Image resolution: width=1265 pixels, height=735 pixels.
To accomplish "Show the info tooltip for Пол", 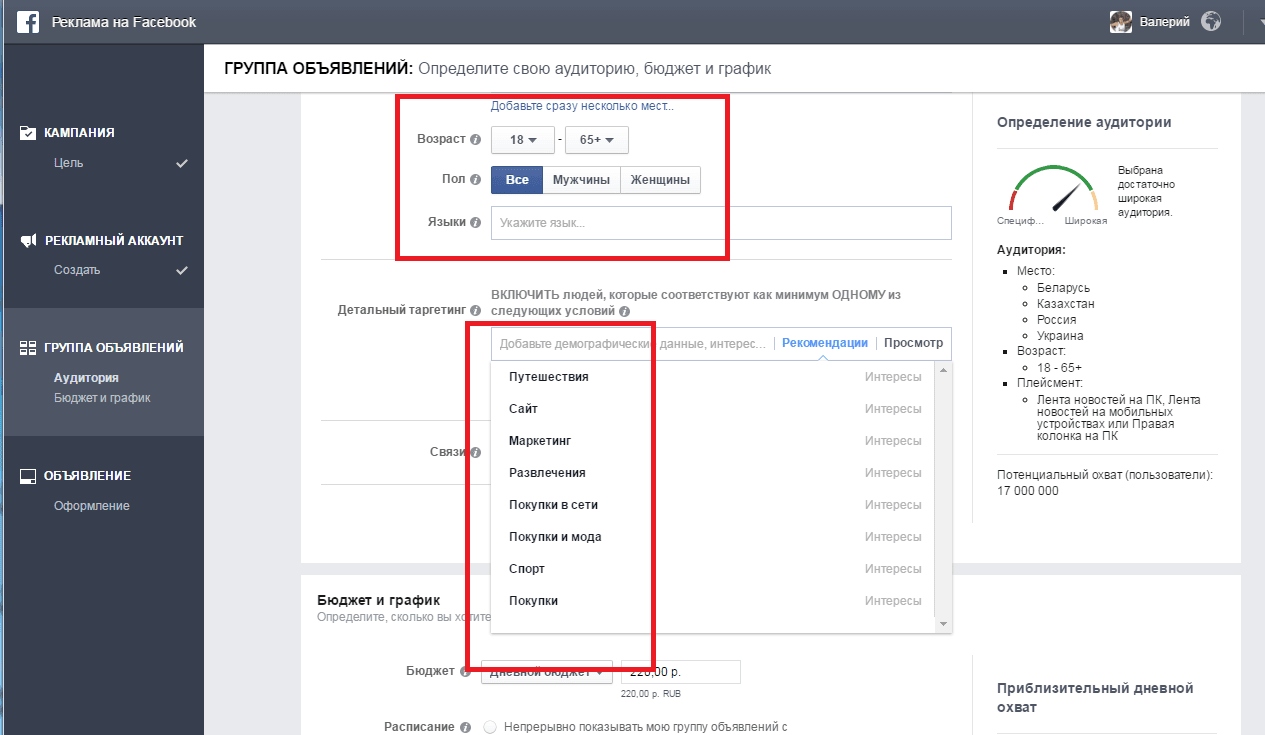I will coord(476,180).
